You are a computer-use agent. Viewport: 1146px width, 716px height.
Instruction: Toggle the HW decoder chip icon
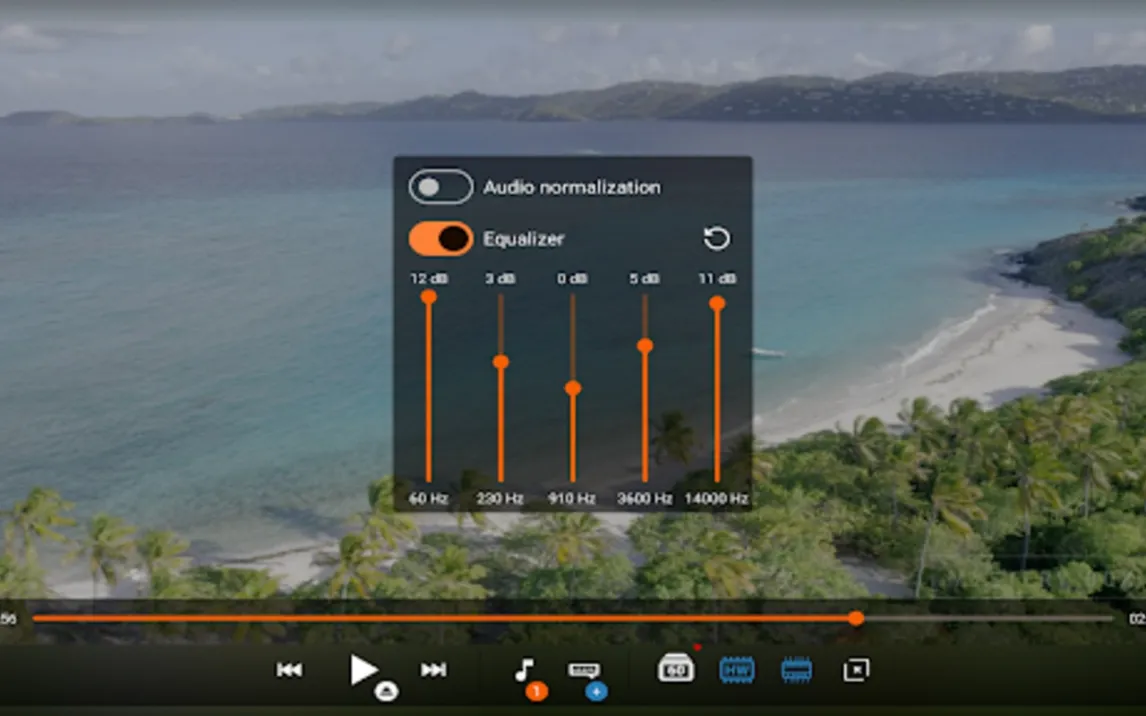pyautogui.click(x=737, y=670)
